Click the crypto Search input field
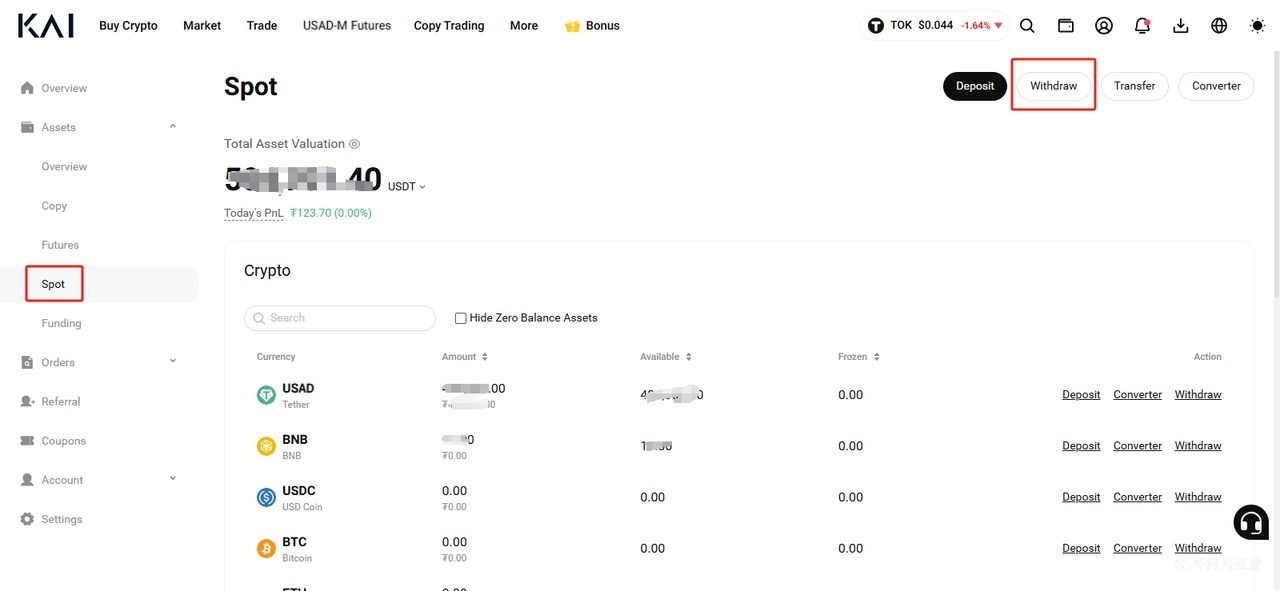Image resolution: width=1280 pixels, height=591 pixels. [340, 318]
